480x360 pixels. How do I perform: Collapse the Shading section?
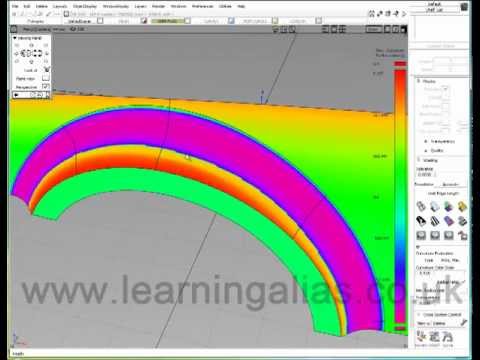pyautogui.click(x=419, y=160)
